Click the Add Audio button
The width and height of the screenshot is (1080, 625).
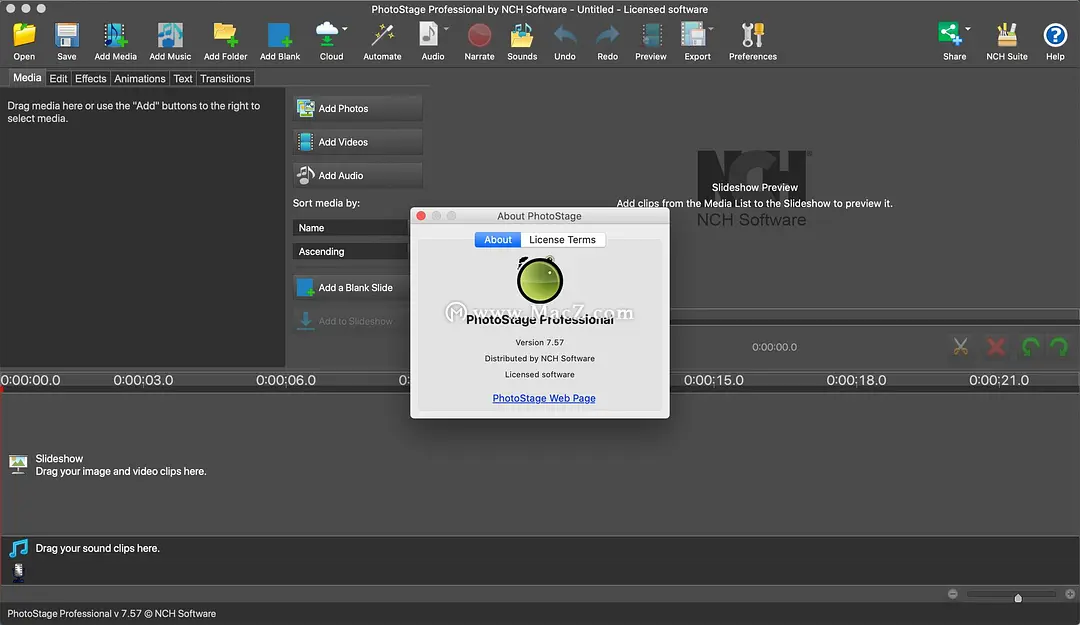pyautogui.click(x=357, y=176)
